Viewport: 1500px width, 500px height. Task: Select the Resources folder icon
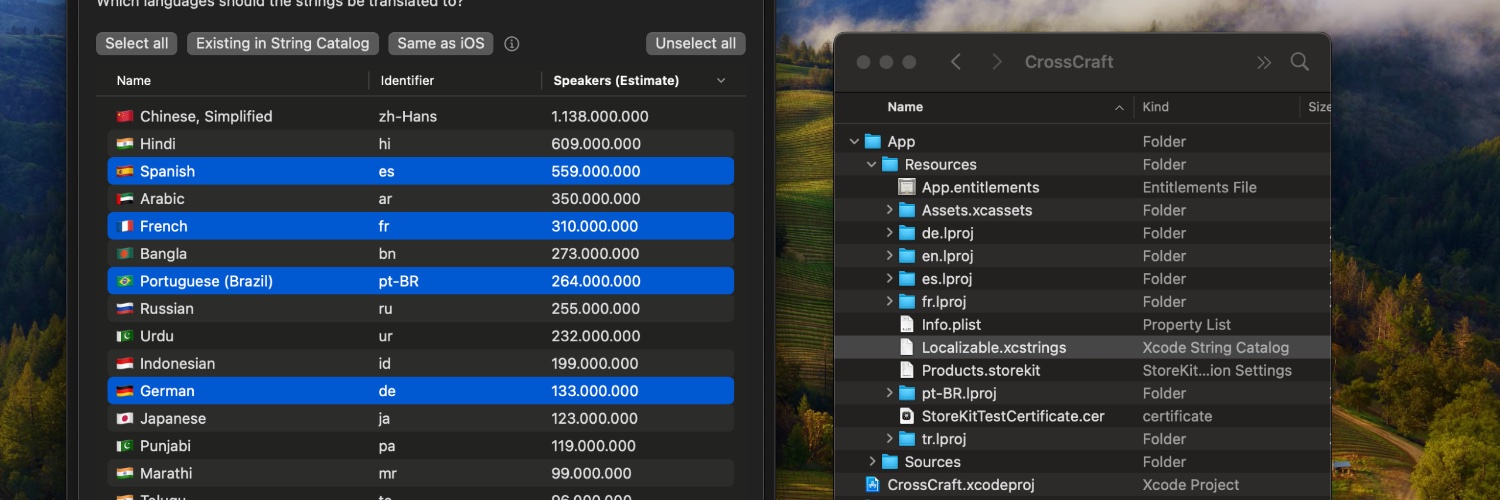tap(889, 165)
